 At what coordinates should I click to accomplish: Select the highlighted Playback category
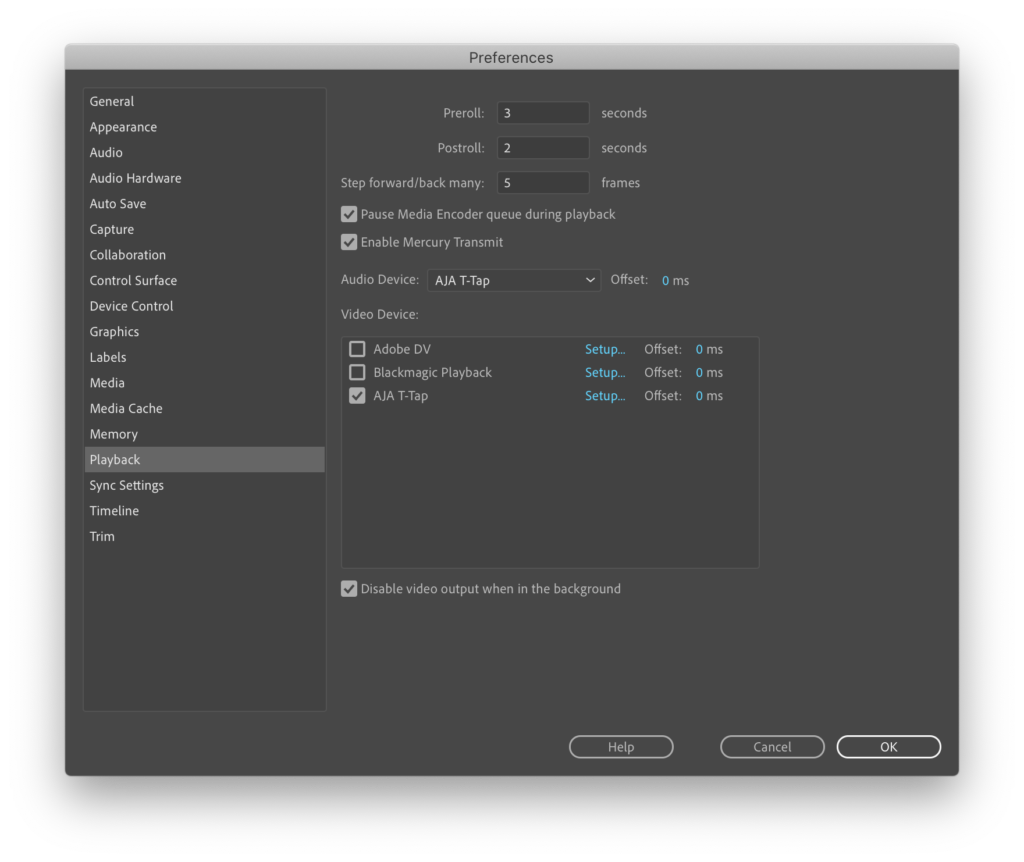click(204, 459)
